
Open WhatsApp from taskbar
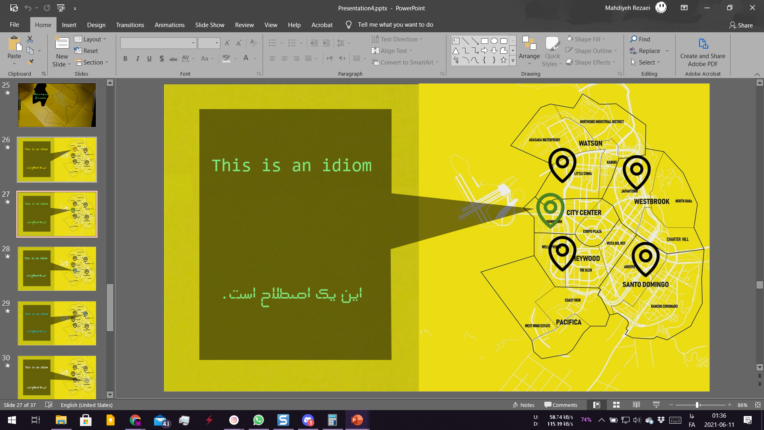pos(258,420)
